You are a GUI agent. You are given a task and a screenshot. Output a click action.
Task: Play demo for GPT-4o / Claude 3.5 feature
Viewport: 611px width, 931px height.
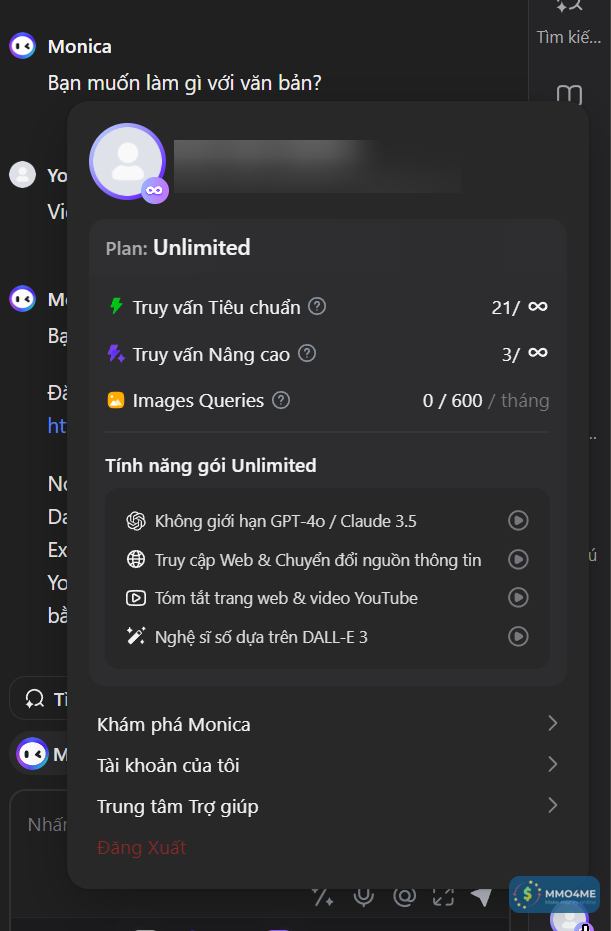tap(518, 520)
